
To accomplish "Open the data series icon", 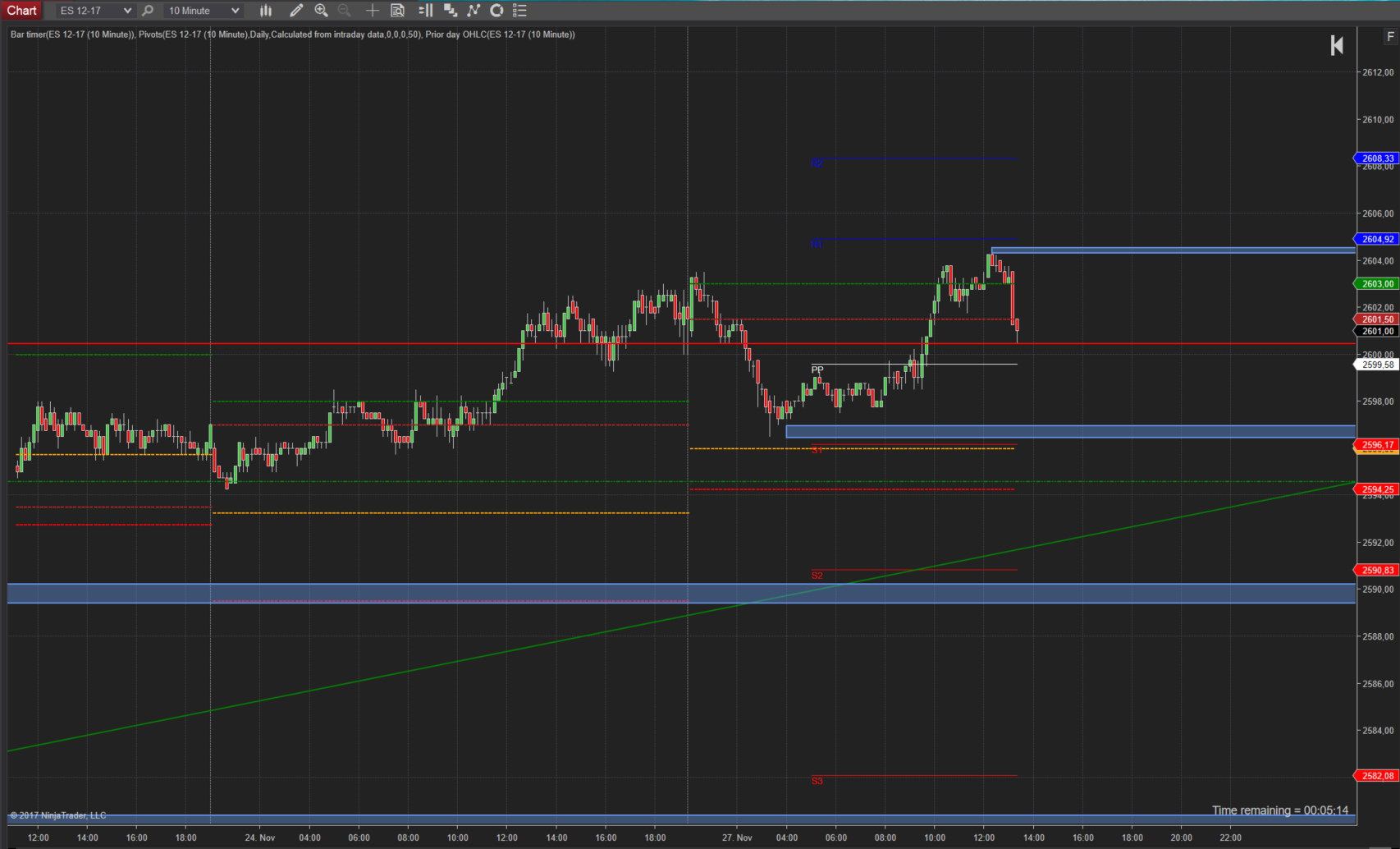I will (x=450, y=11).
